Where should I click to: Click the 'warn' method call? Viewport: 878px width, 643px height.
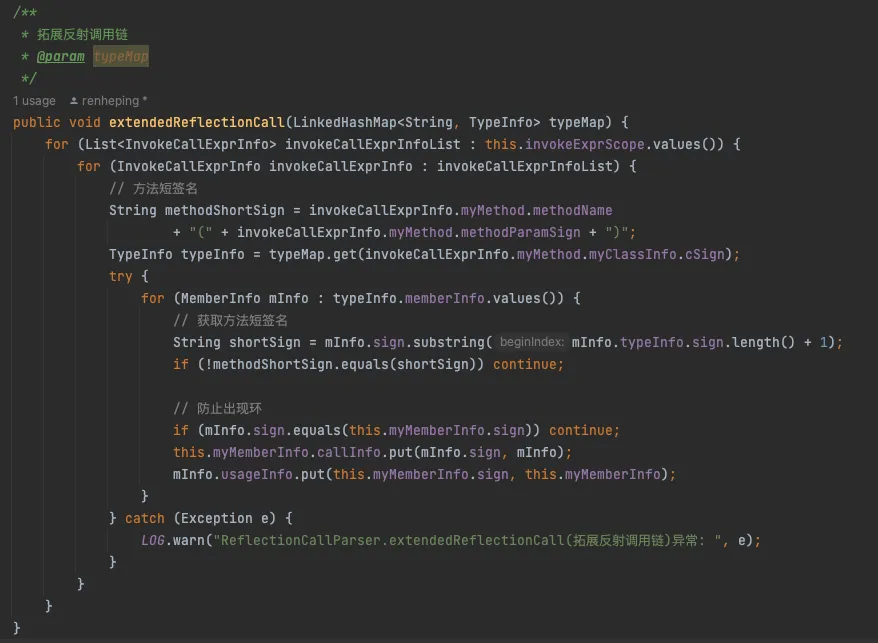point(189,541)
